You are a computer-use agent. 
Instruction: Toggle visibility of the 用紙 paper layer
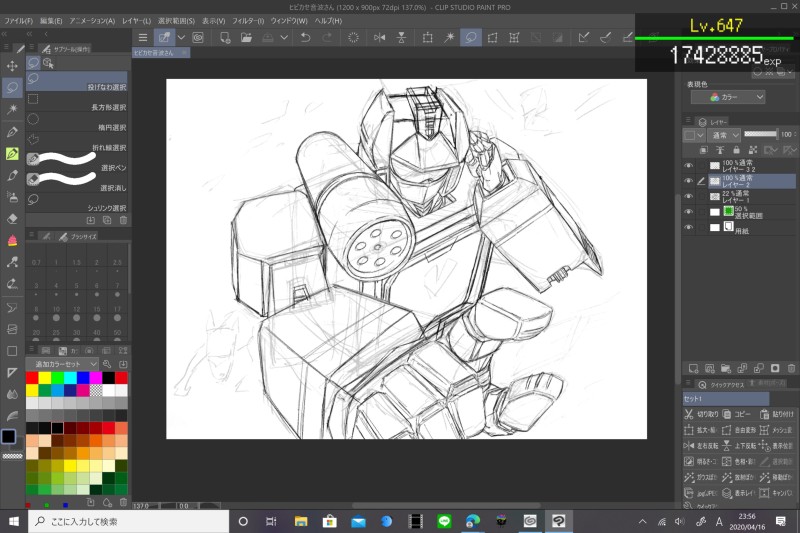[x=688, y=228]
